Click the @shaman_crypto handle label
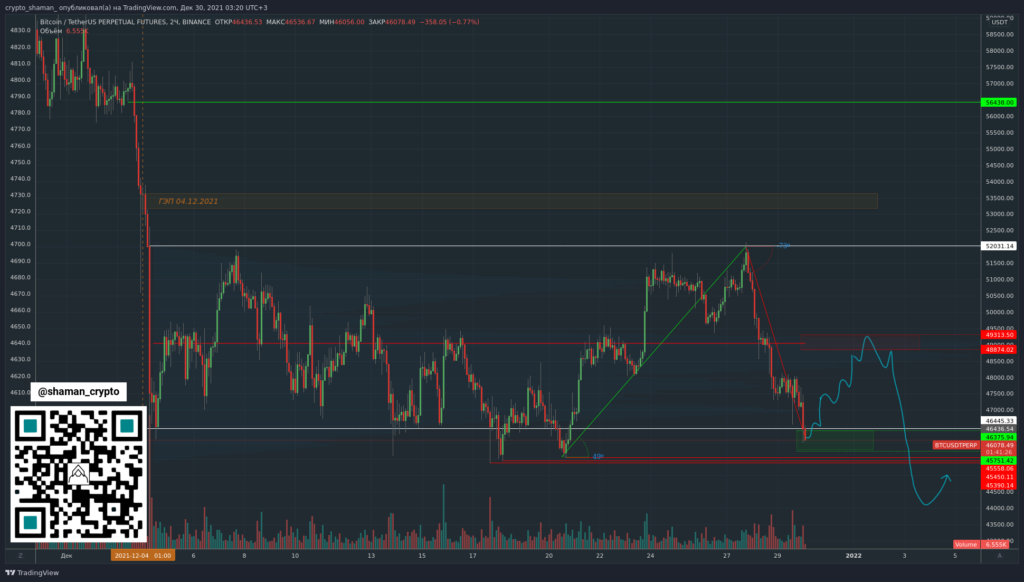Viewport: 1024px width, 582px height. point(78,393)
